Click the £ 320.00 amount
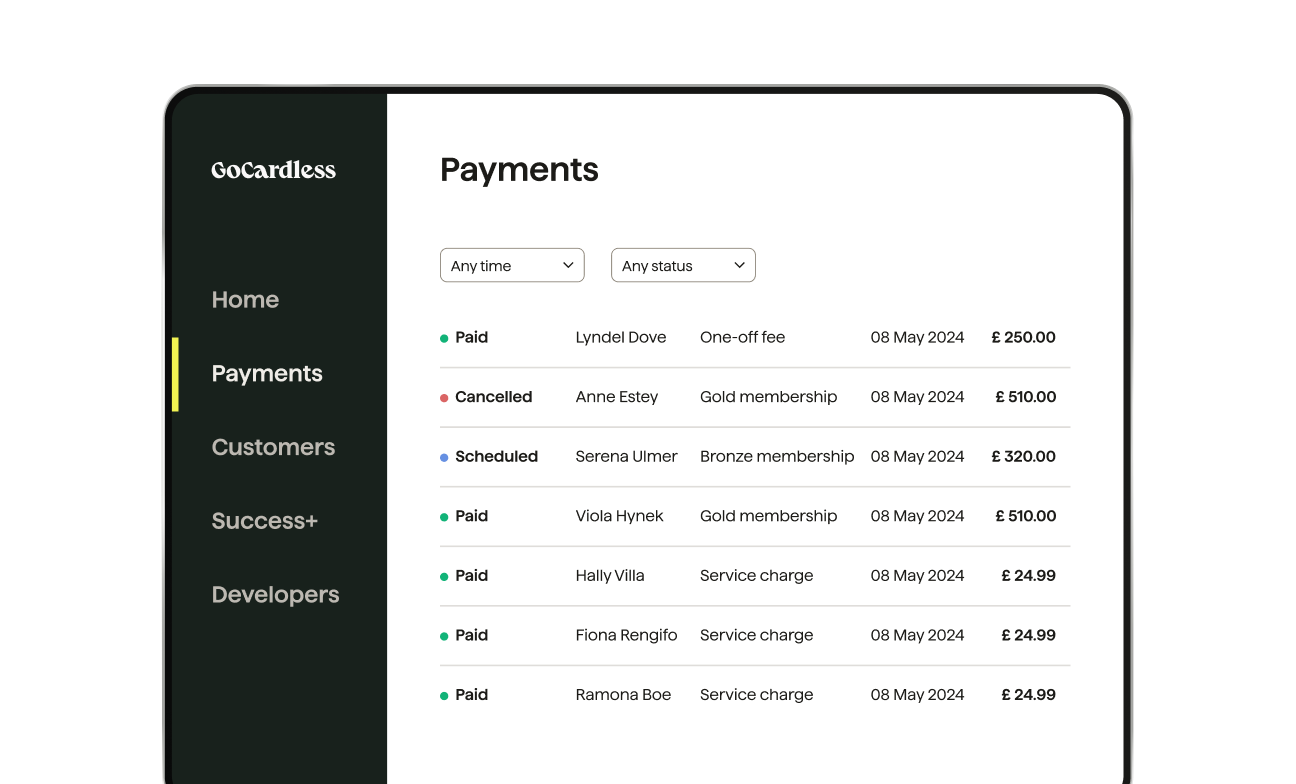Viewport: 1296px width, 784px height. tap(1024, 457)
